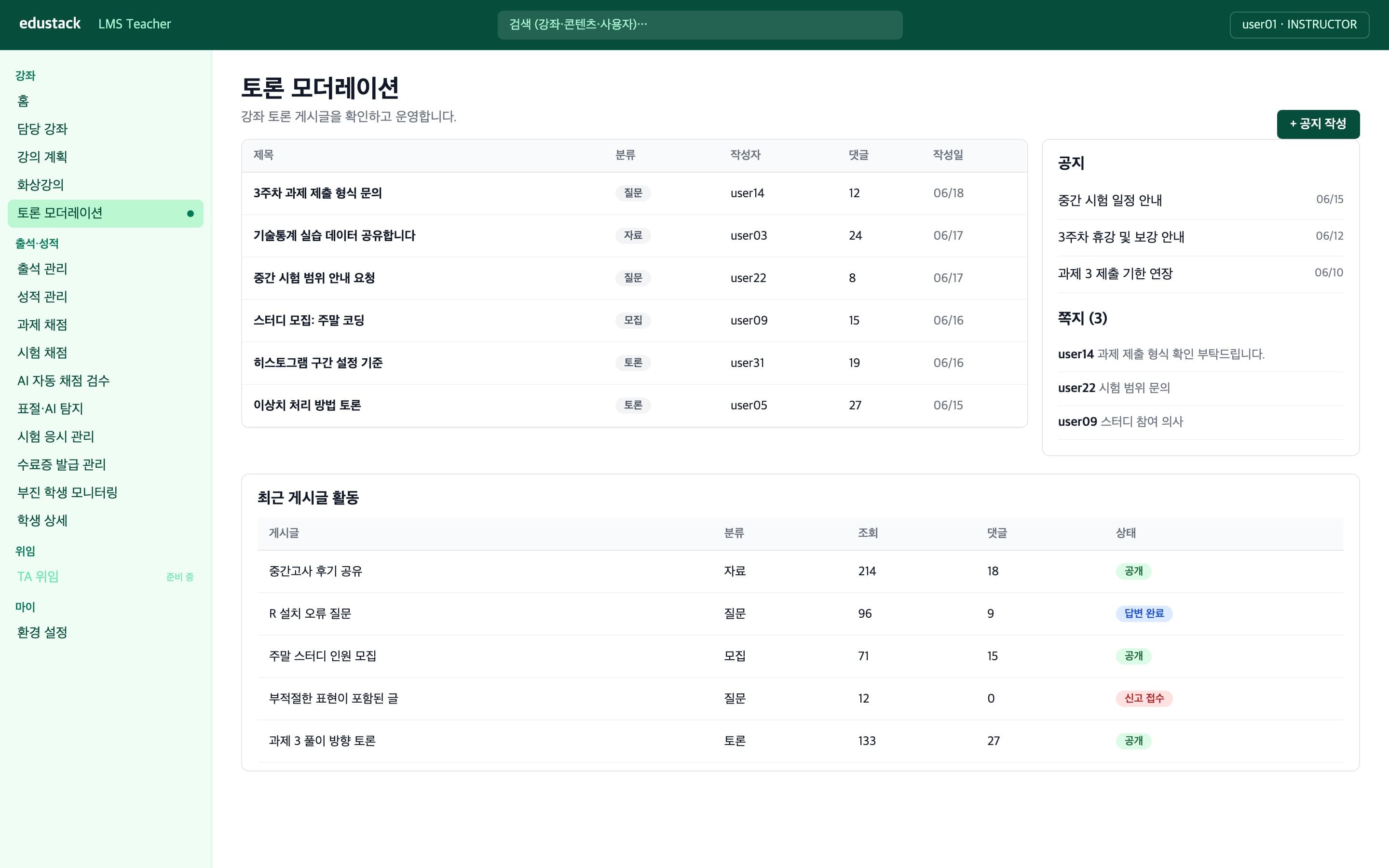Open activity row R 설치 오류 질문
The width and height of the screenshot is (1389, 868).
(x=800, y=614)
